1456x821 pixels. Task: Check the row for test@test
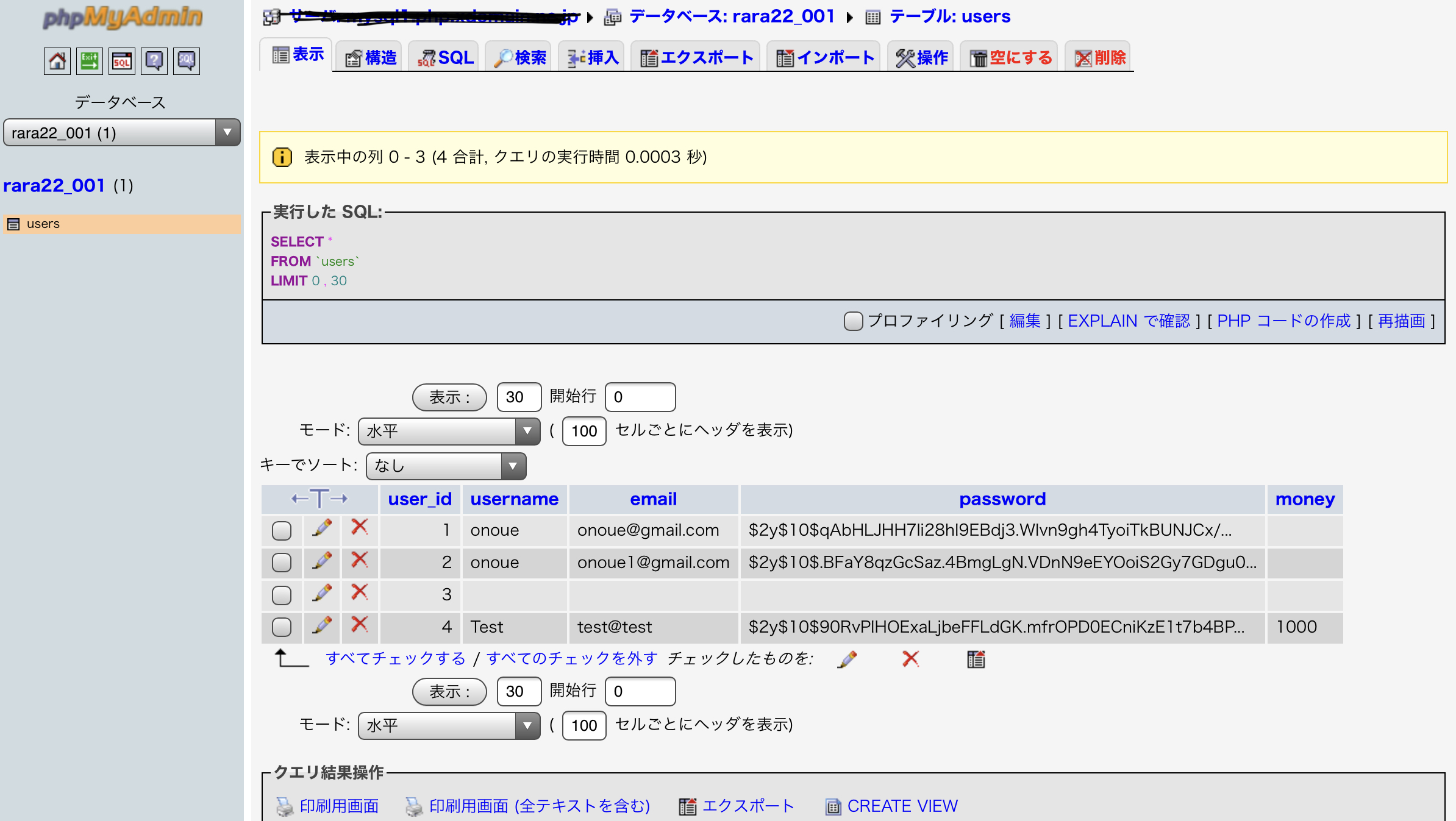(281, 627)
